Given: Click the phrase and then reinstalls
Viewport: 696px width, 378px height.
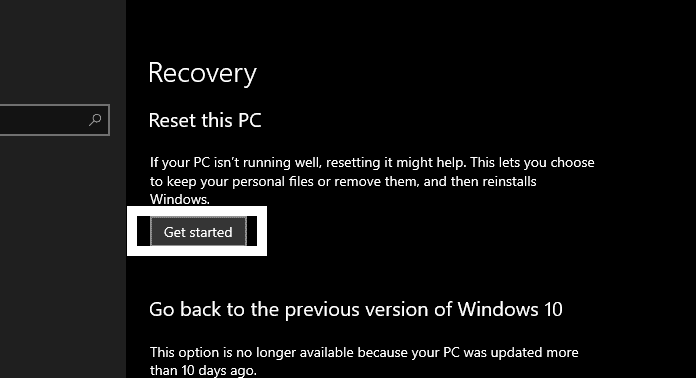Looking at the screenshot, I should click(480, 181).
